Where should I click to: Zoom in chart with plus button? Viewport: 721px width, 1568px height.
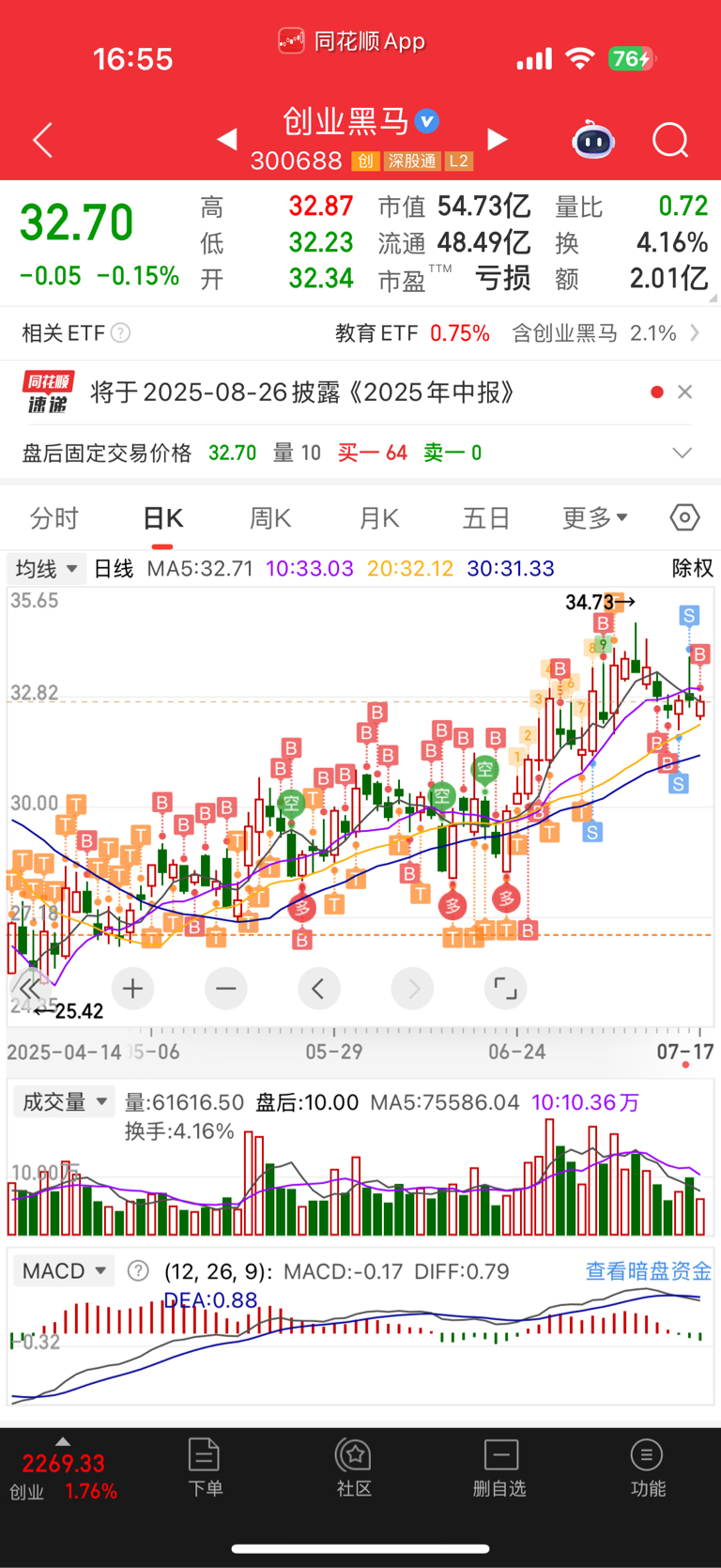(132, 989)
